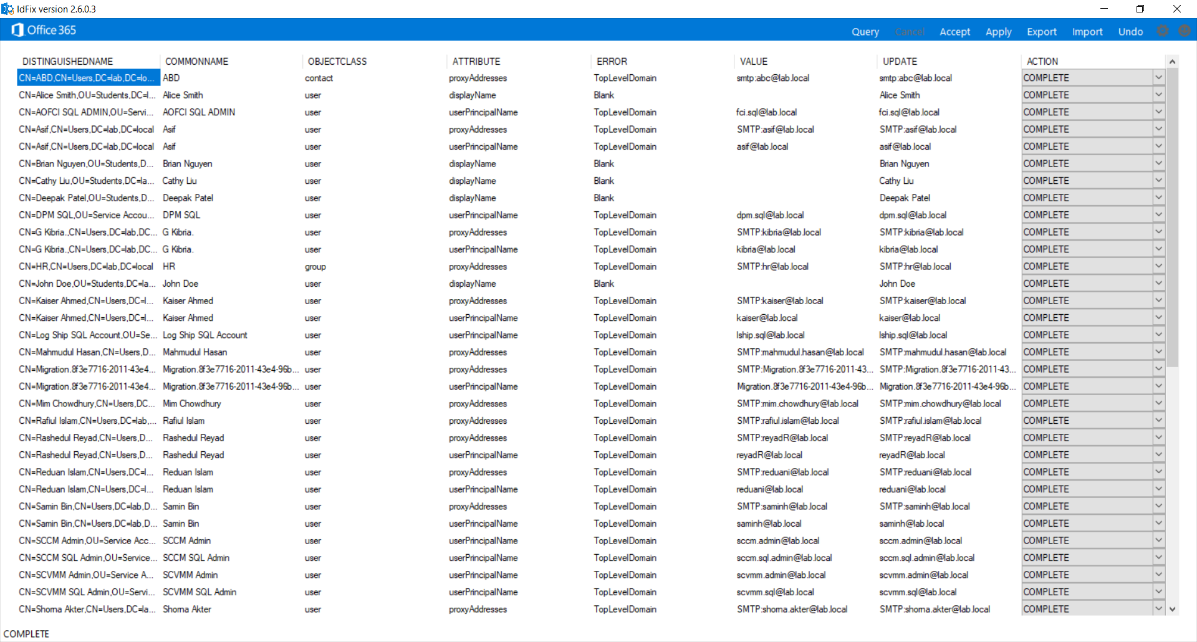The width and height of the screenshot is (1197, 642).
Task: Click the COMPLETE status bar text
Action: (27, 634)
